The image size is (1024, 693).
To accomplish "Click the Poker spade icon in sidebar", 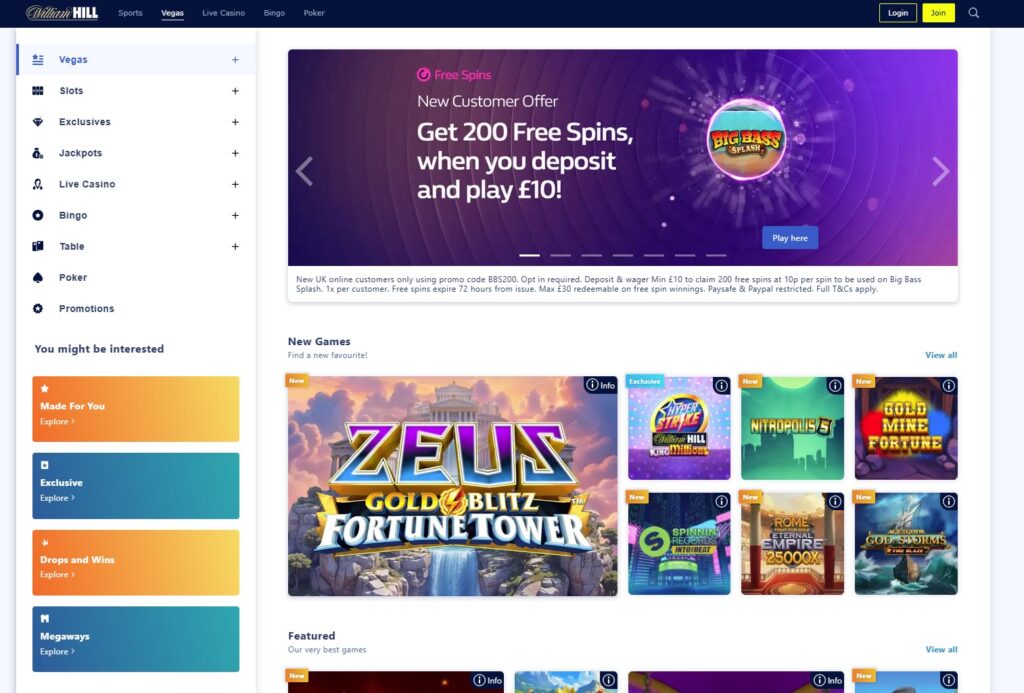I will [x=38, y=278].
